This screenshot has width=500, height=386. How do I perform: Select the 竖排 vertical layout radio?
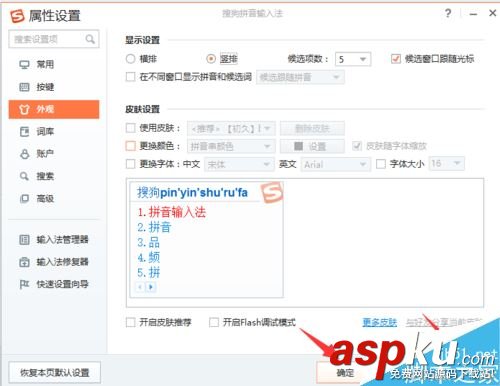(211, 59)
